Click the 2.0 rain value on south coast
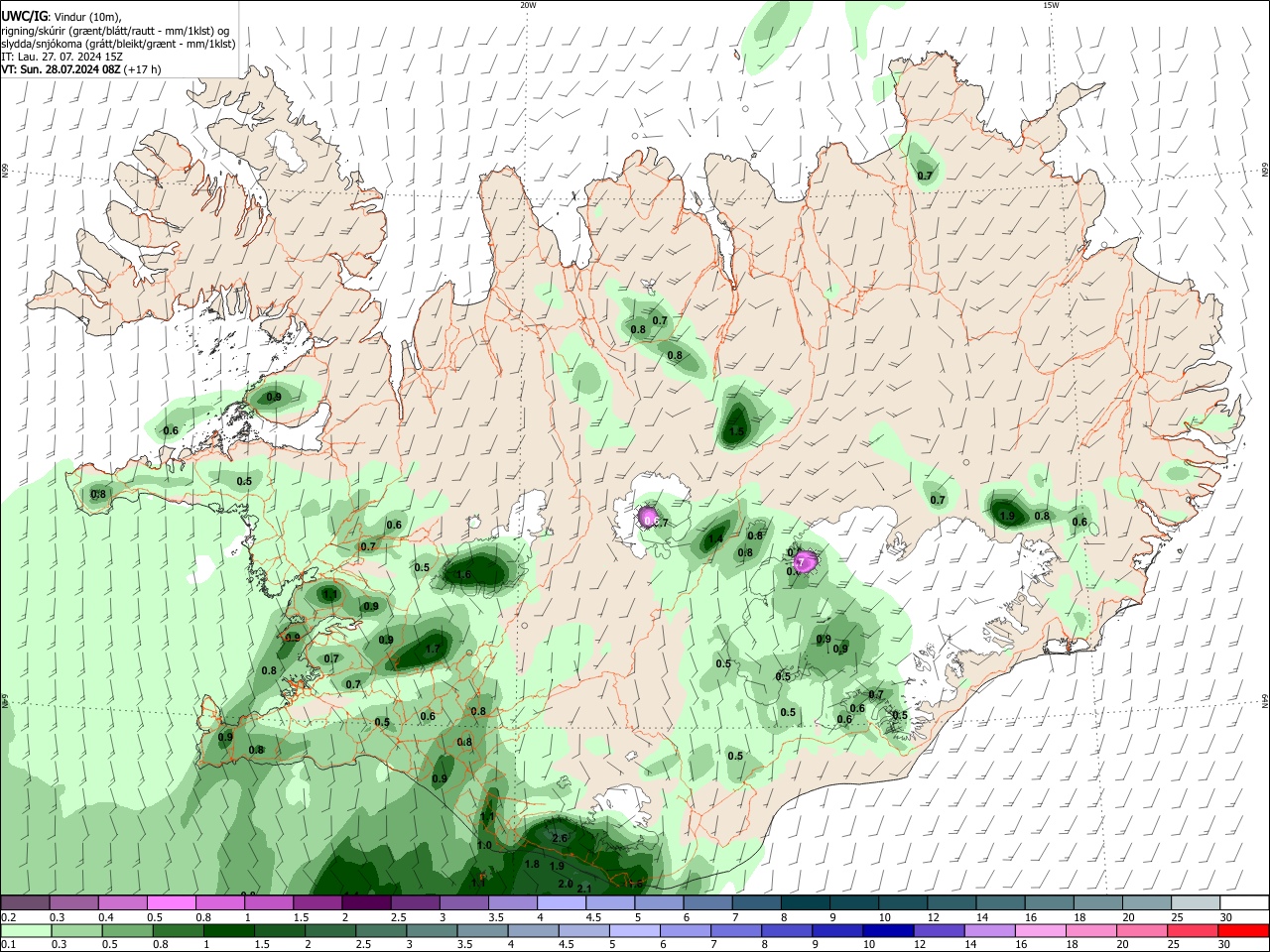The width and height of the screenshot is (1270, 952). [x=566, y=884]
